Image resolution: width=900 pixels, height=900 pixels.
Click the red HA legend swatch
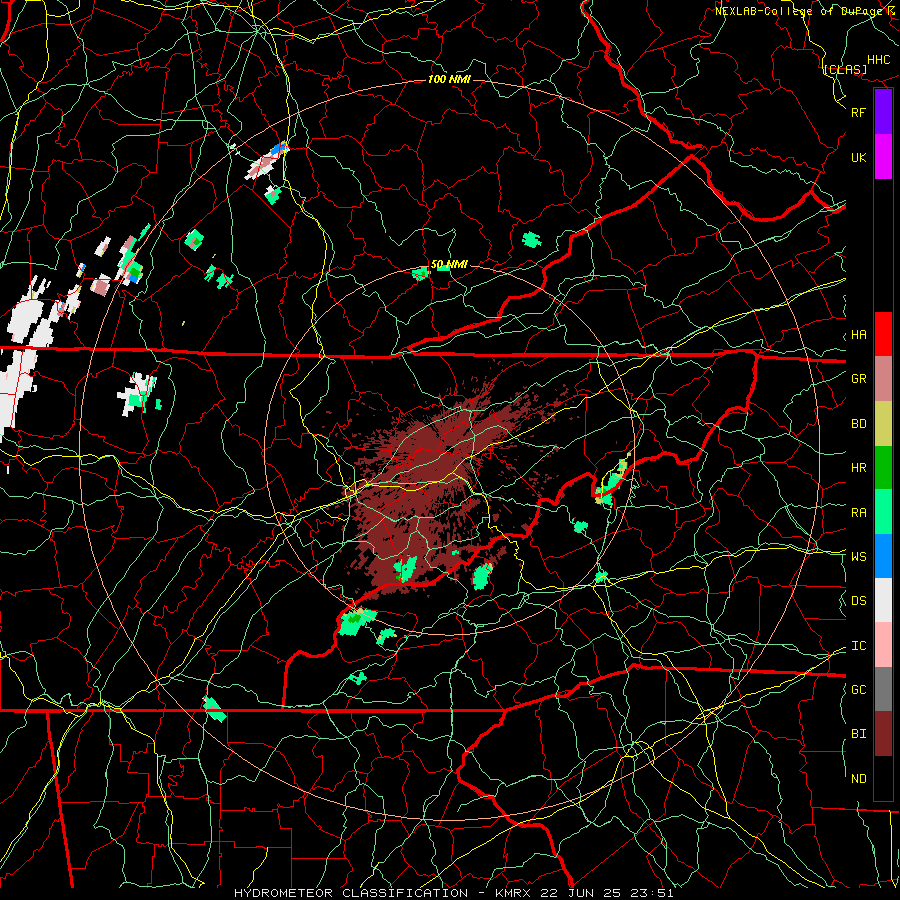pyautogui.click(x=883, y=334)
